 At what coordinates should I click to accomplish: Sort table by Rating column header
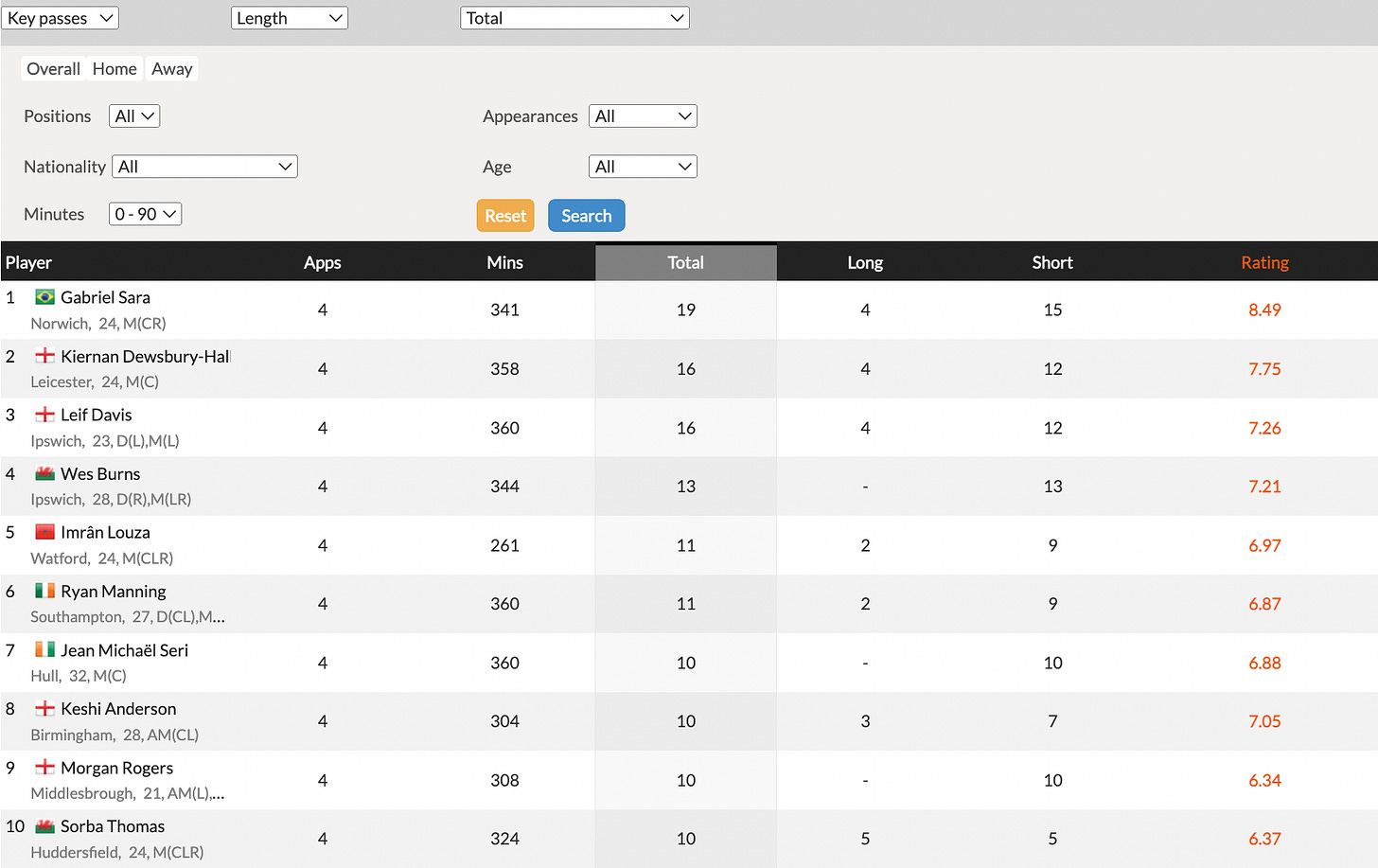pos(1264,263)
